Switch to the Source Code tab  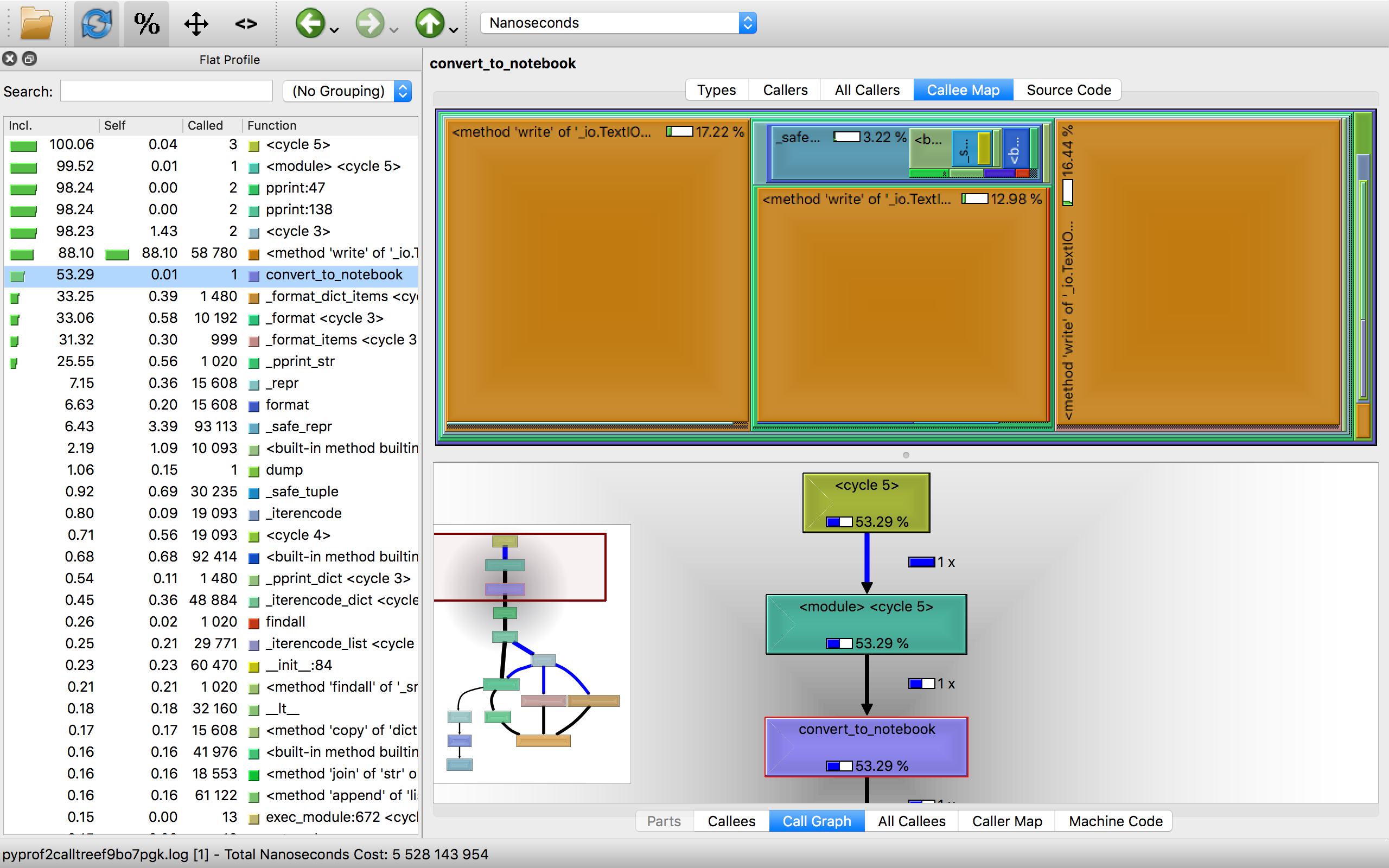point(1068,90)
